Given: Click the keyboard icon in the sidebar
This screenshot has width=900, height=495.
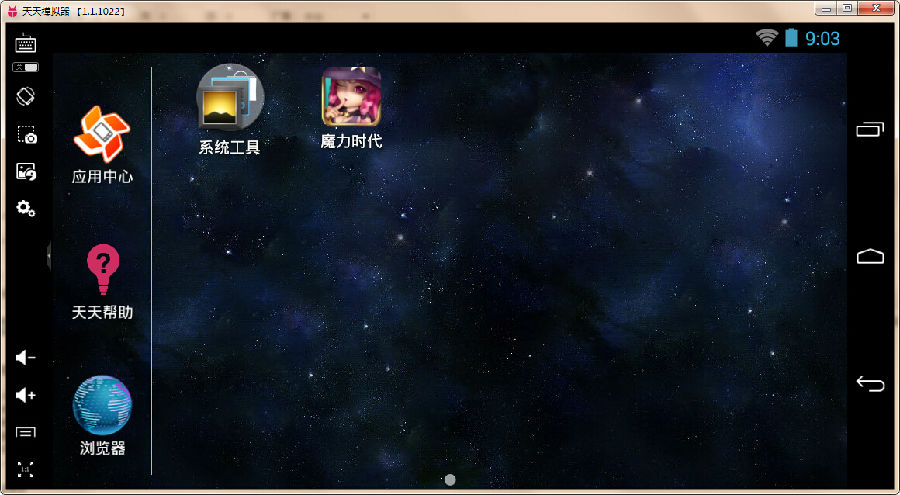Looking at the screenshot, I should coord(26,43).
